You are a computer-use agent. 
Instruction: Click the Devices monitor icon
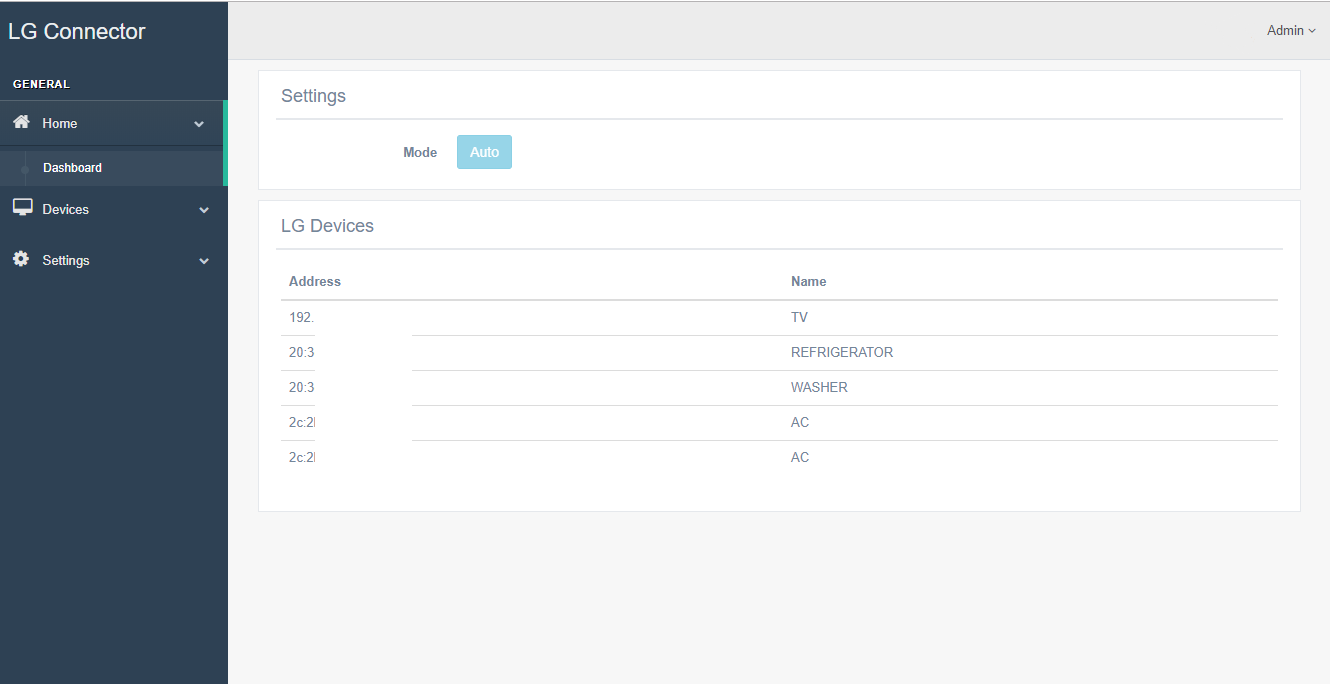[22, 207]
